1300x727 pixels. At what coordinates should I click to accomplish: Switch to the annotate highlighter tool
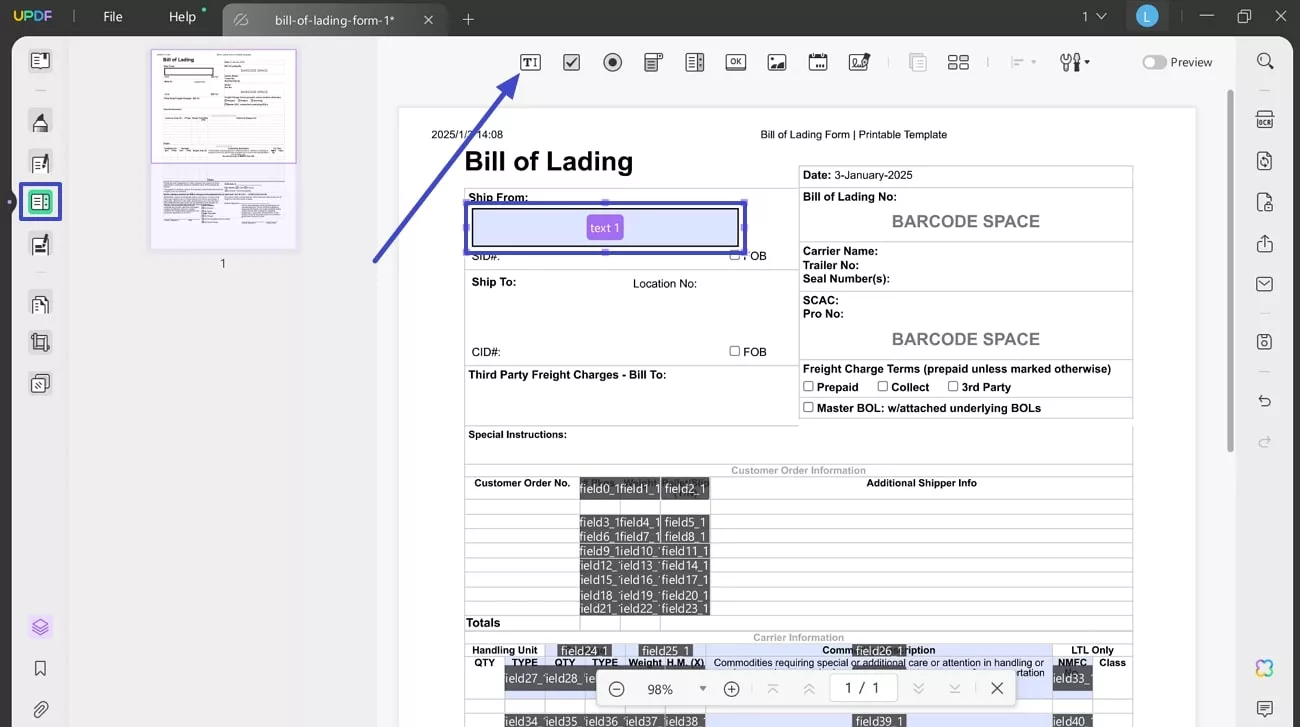(x=40, y=121)
